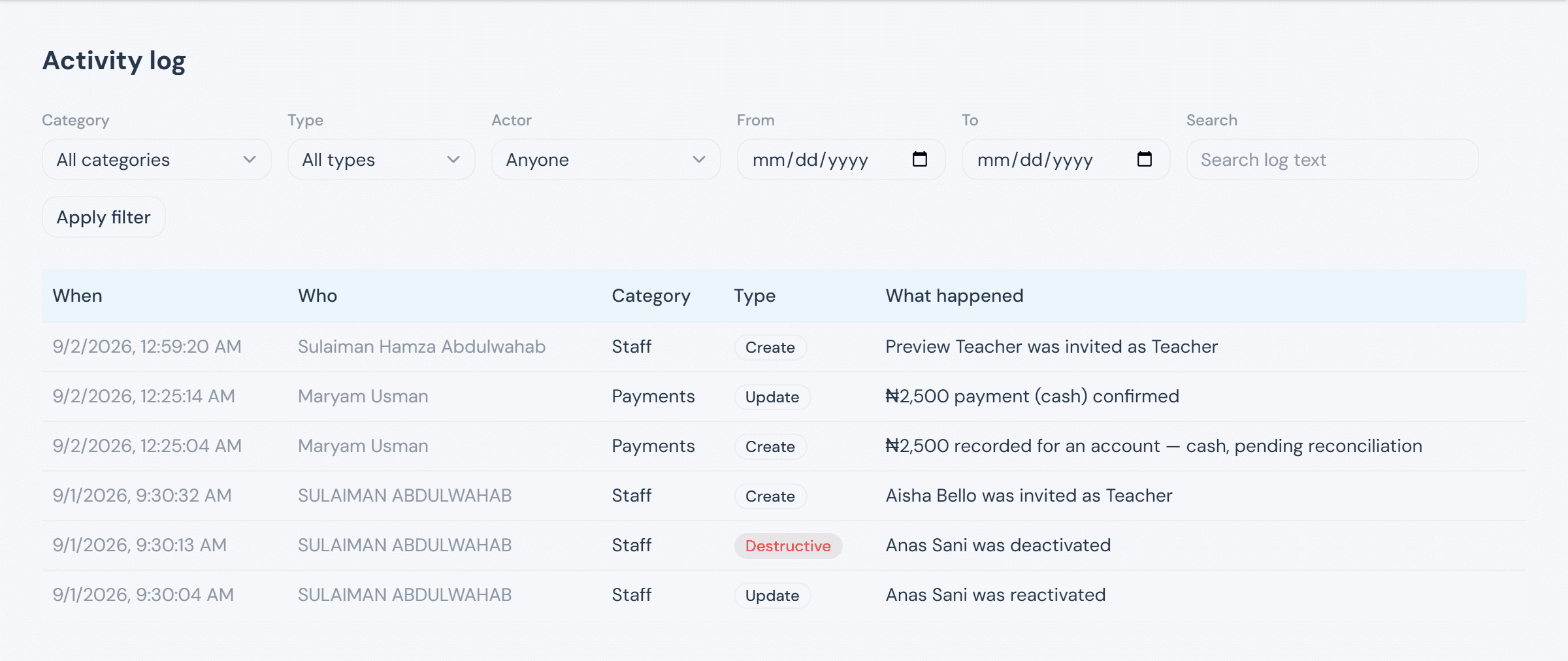Click Update badge for Anas Sani reactivated row

point(772,595)
